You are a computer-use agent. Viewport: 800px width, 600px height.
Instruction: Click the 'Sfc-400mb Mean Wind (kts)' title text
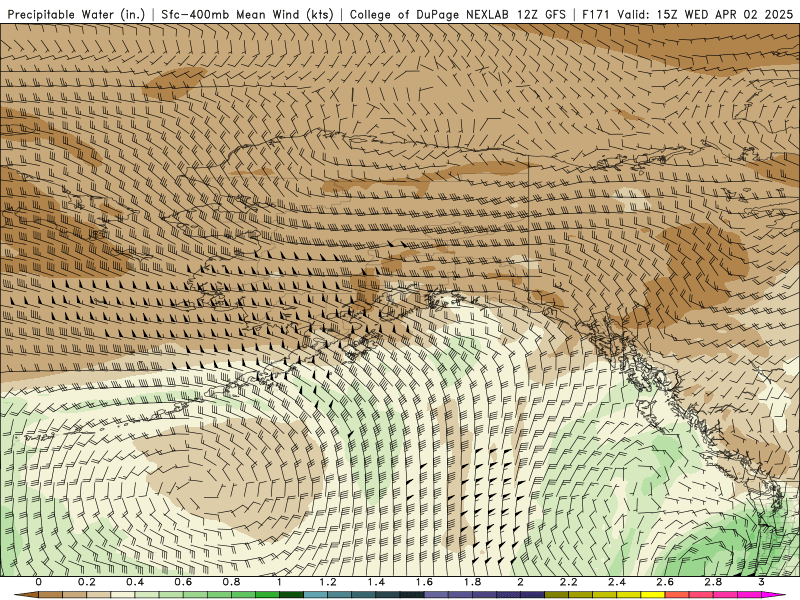click(x=247, y=15)
